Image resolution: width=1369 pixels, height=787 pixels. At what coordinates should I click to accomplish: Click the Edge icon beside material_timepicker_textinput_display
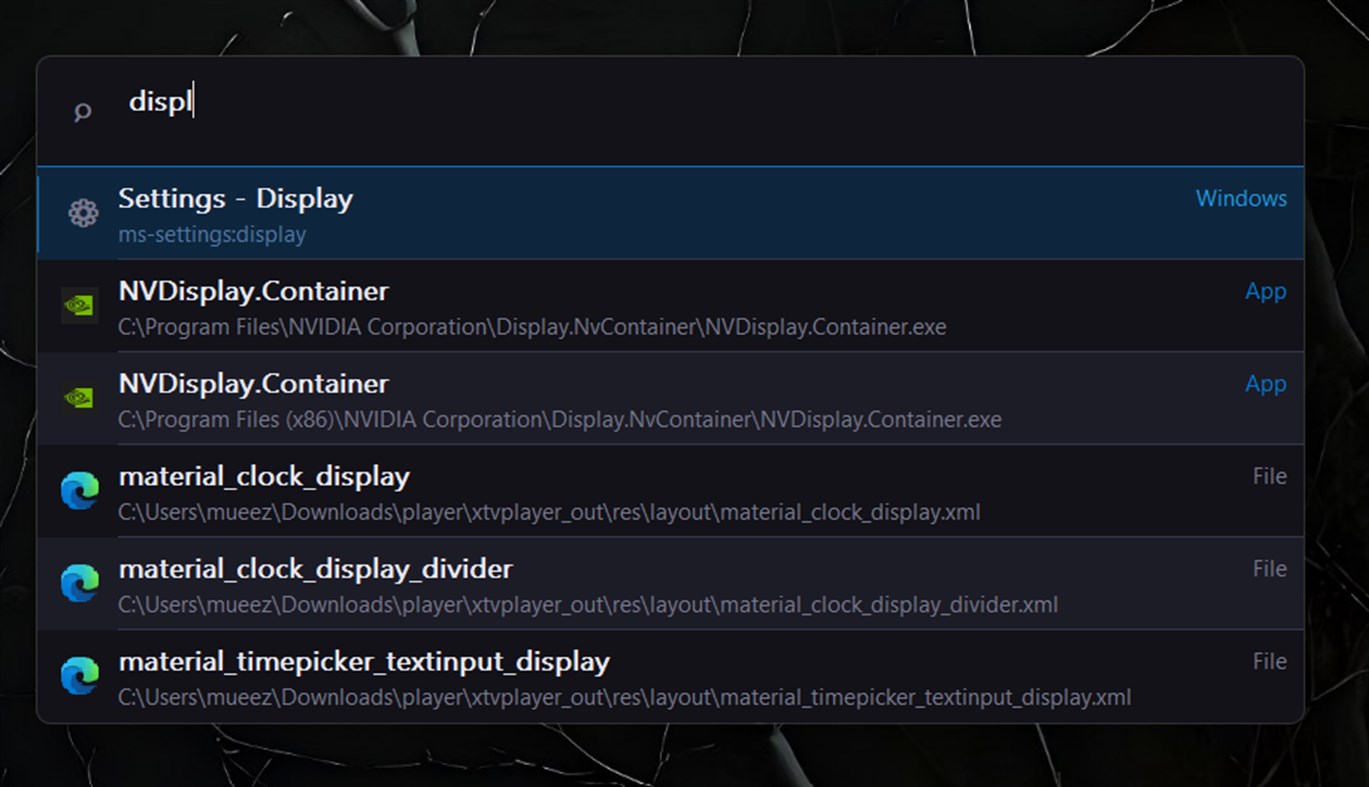point(79,676)
